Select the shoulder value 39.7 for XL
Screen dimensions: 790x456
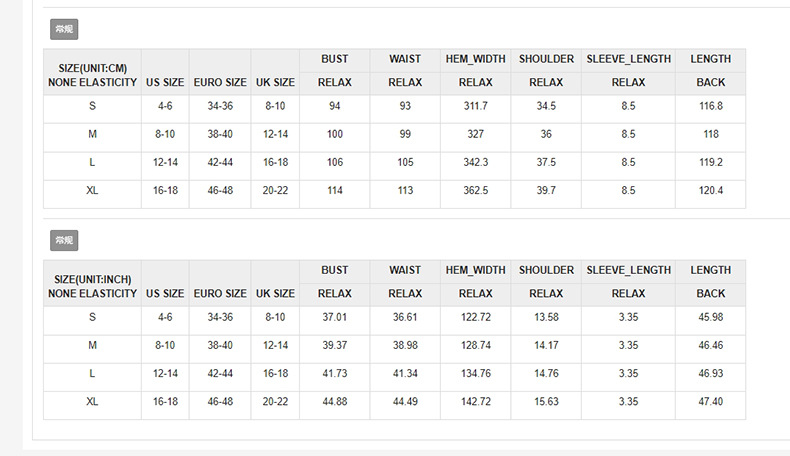coord(546,190)
